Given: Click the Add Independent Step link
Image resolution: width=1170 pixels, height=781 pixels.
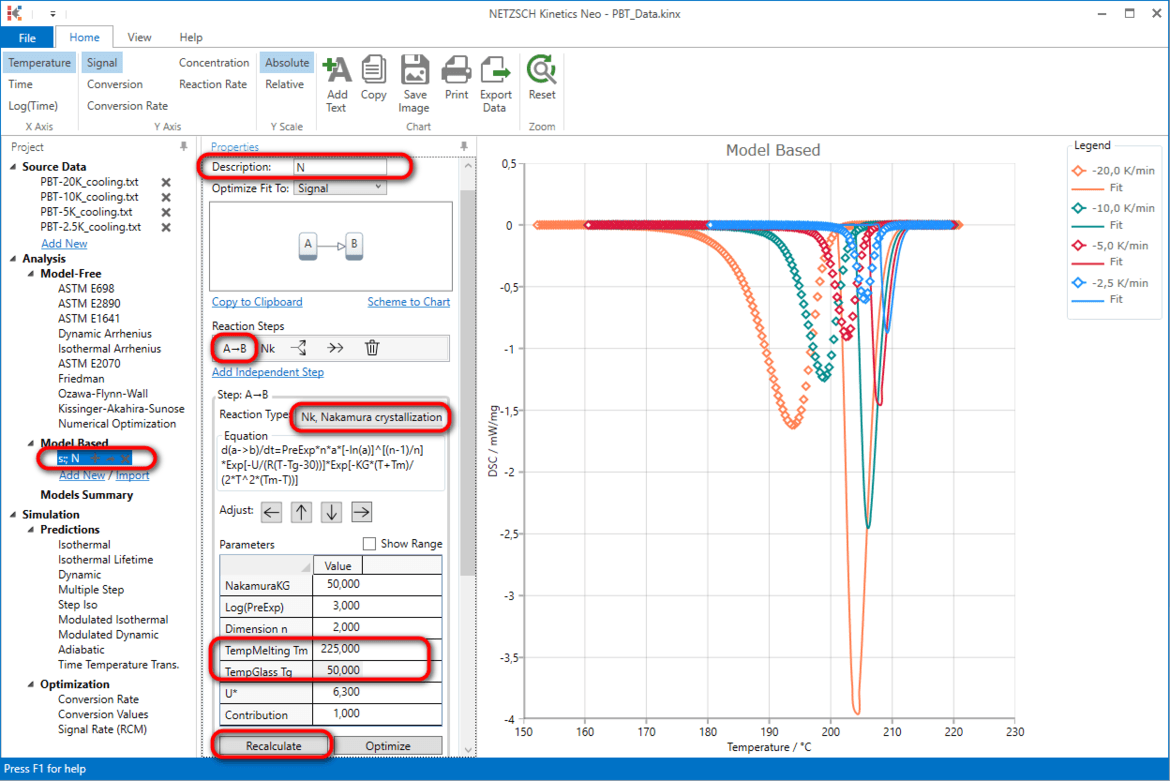Looking at the screenshot, I should [x=267, y=371].
